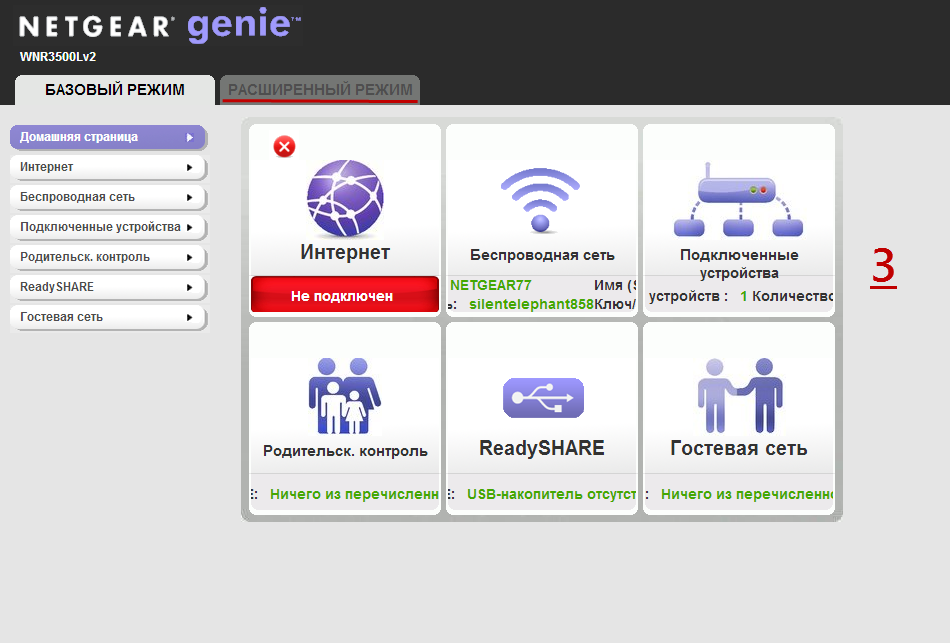Click arrow next to Беспроводная сеть in sidebar
The height and width of the screenshot is (643, 950).
[x=190, y=198]
